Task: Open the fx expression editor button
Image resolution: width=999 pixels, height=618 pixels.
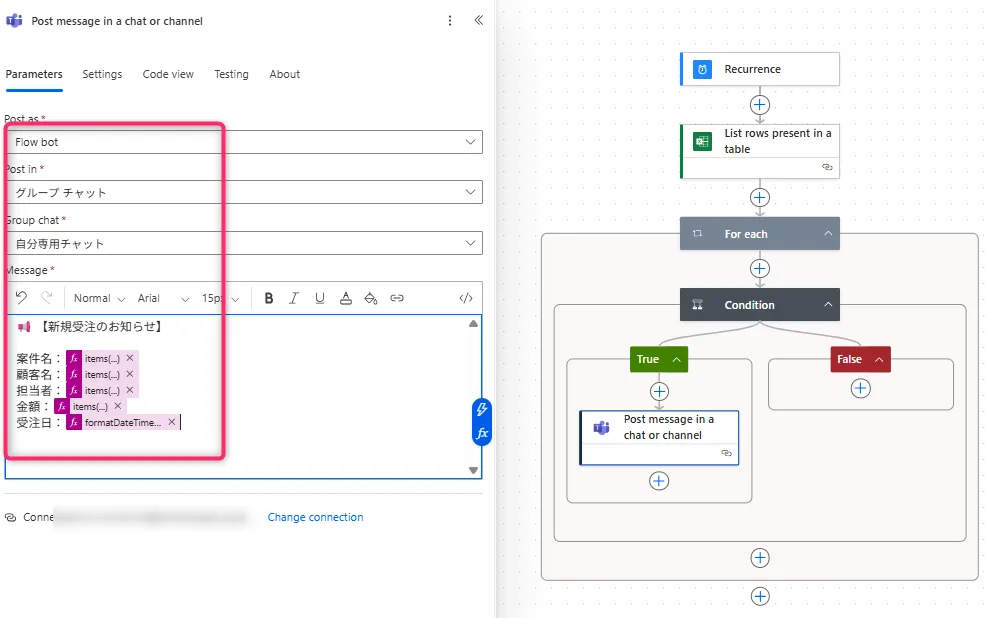Action: (x=482, y=434)
